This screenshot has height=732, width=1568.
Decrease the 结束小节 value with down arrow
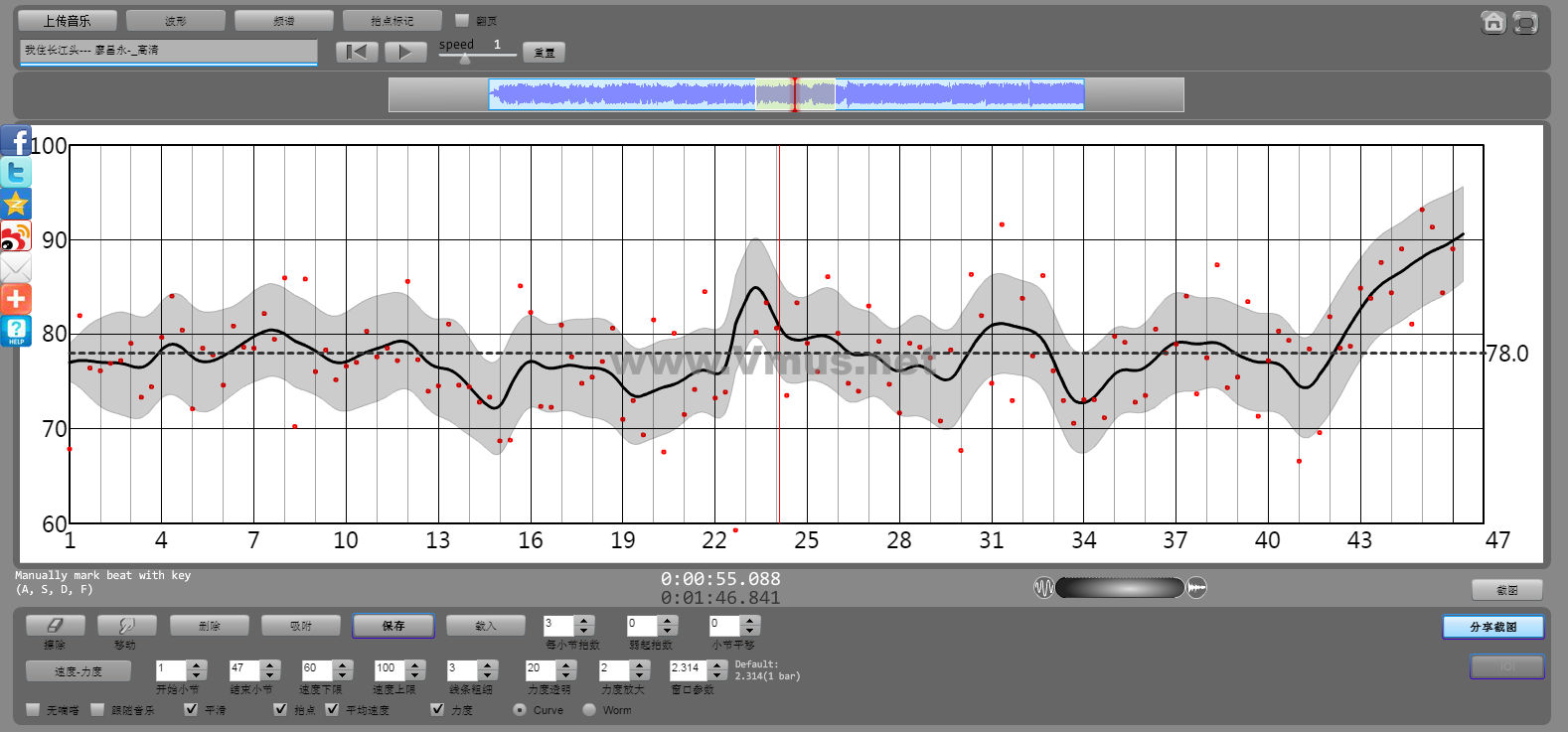(x=270, y=675)
